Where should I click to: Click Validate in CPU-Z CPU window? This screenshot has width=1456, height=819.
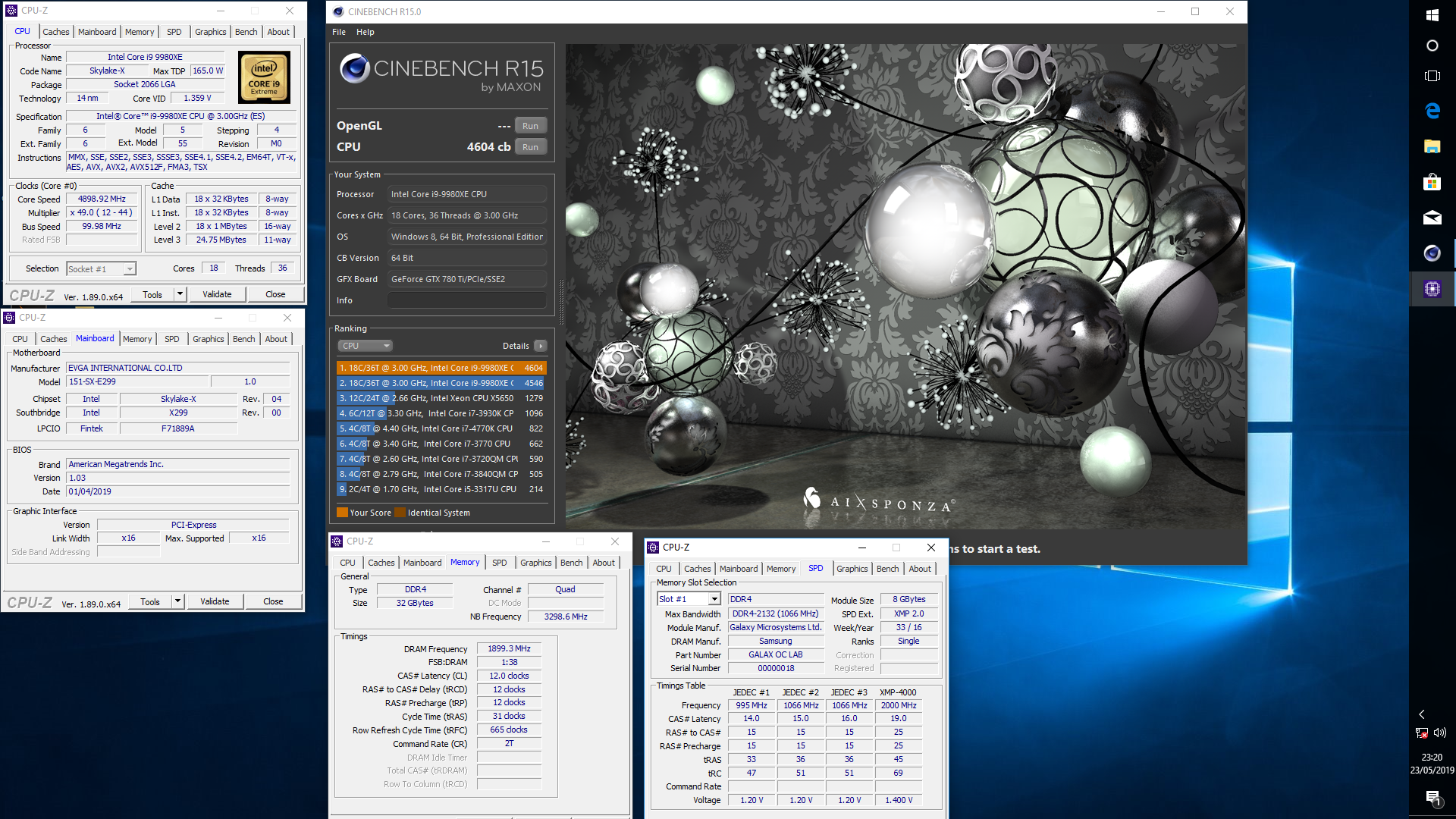[x=217, y=294]
